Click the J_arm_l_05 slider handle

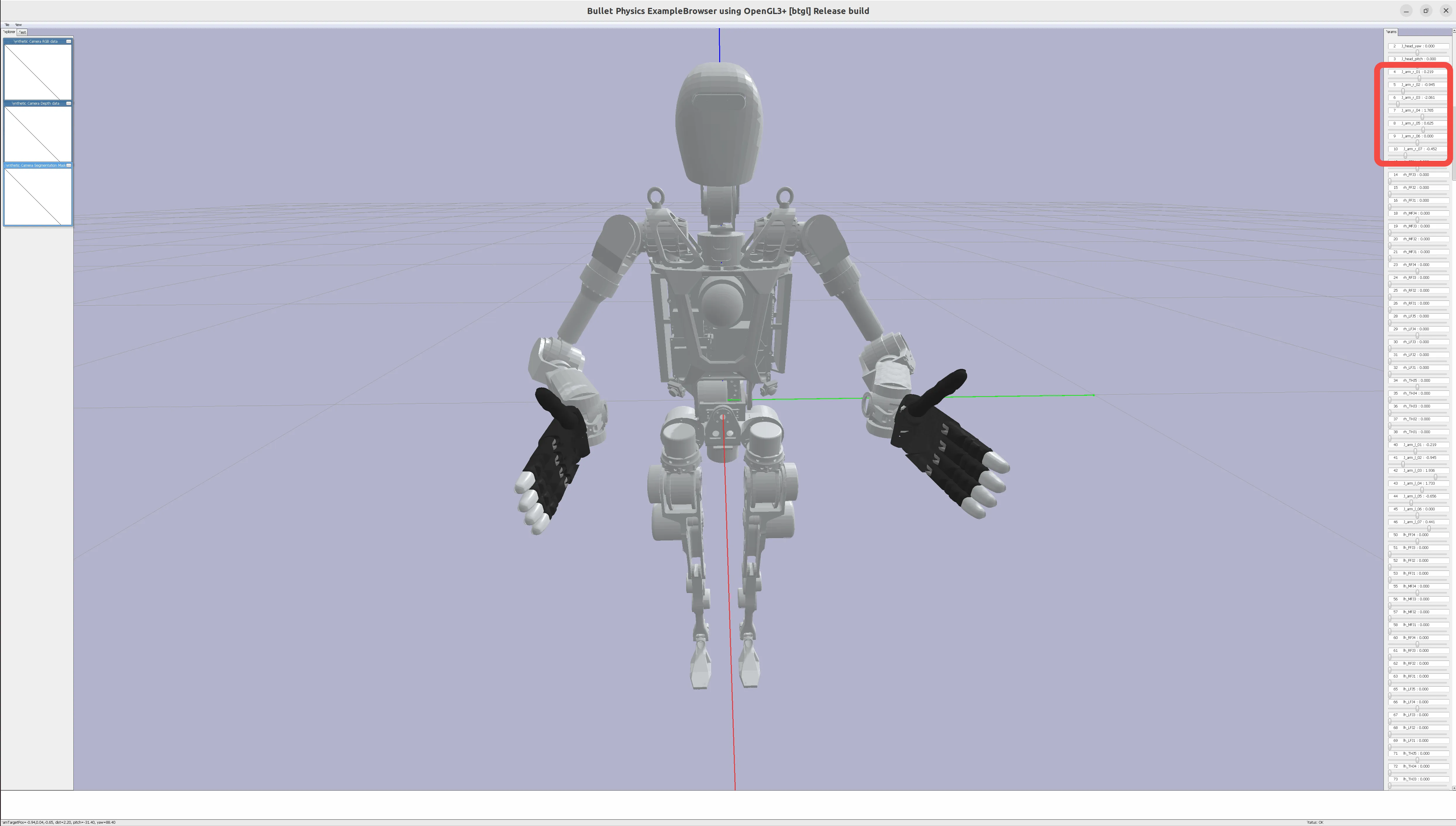coord(1411,503)
